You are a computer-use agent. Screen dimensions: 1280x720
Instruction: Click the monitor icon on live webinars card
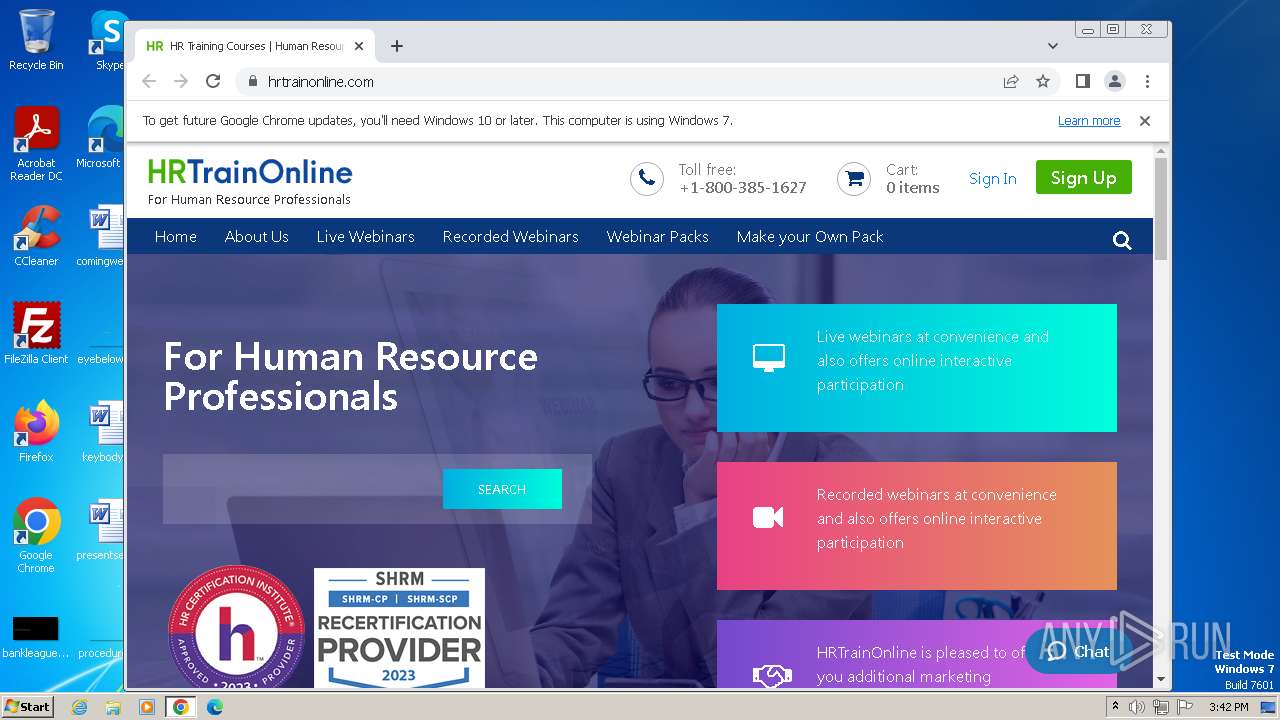pyautogui.click(x=768, y=358)
